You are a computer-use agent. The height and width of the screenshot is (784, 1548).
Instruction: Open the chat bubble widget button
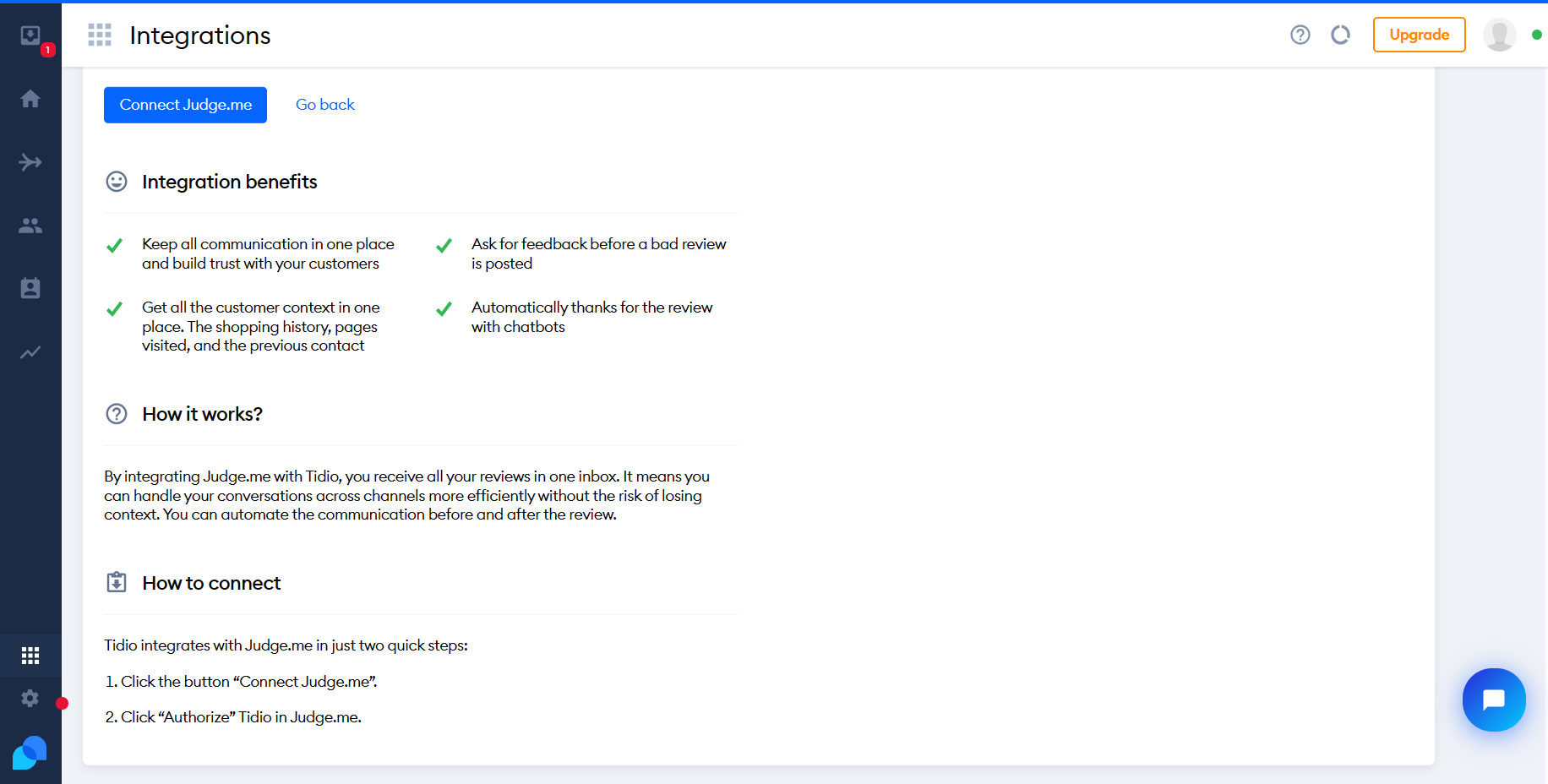(x=1494, y=700)
